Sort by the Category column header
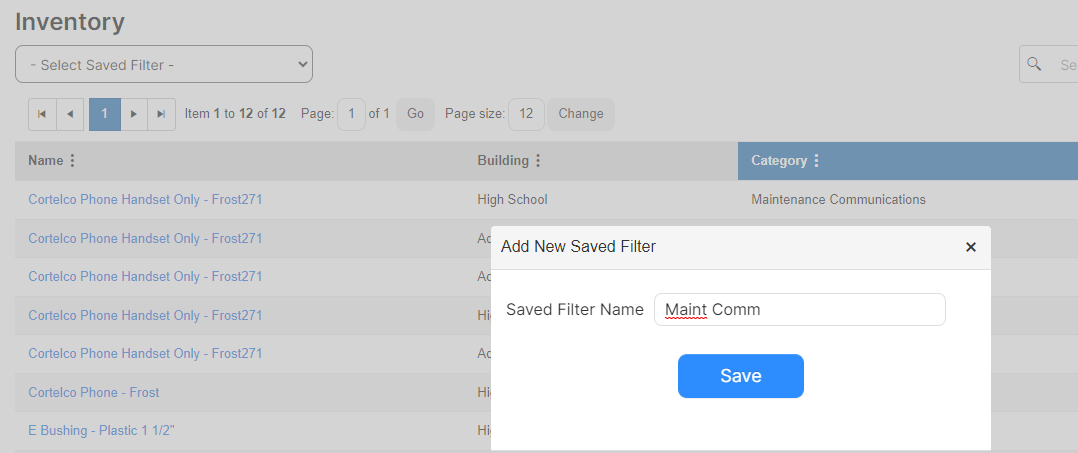The height and width of the screenshot is (453, 1078). click(778, 161)
